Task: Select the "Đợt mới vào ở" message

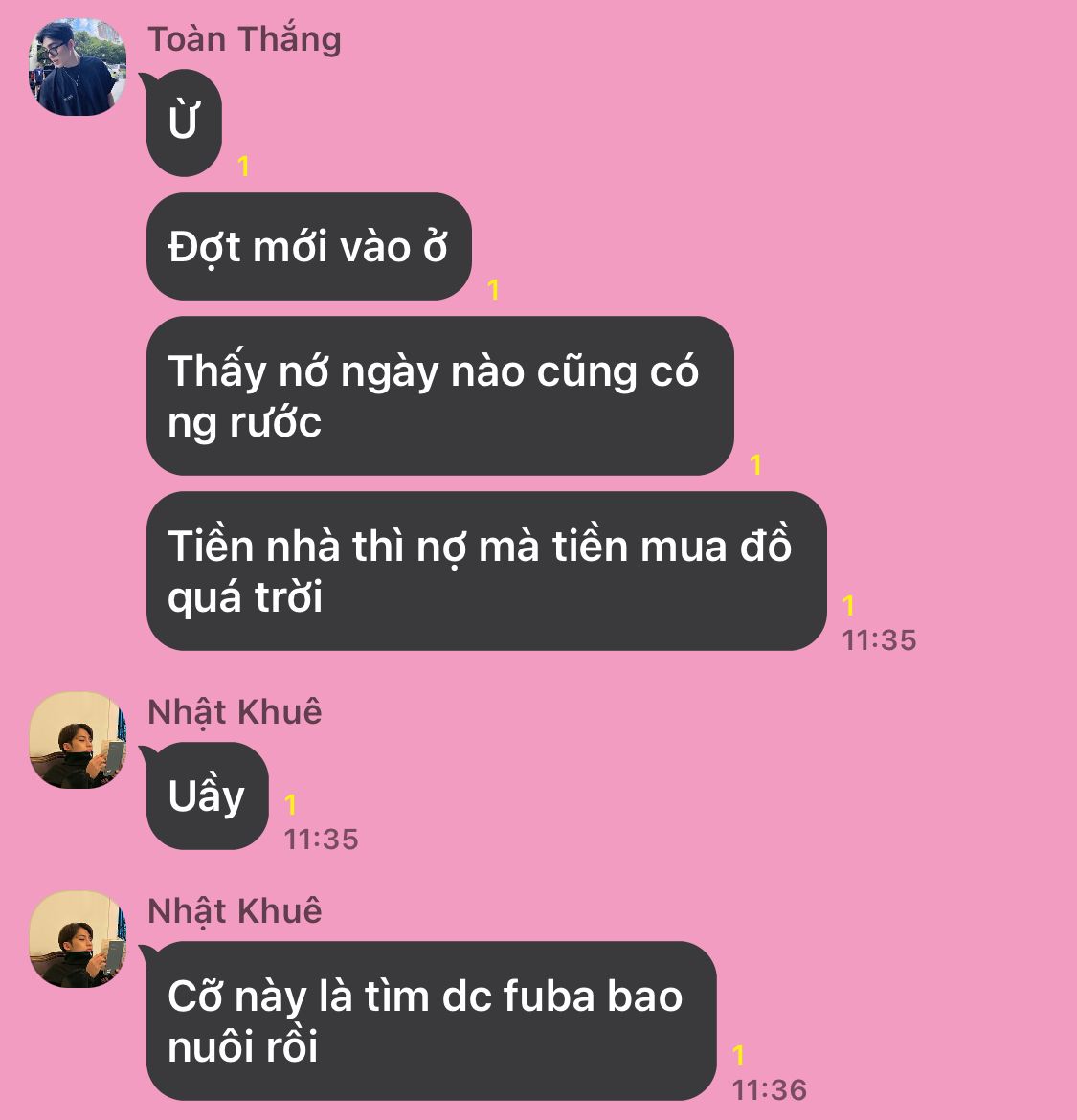Action: [308, 246]
